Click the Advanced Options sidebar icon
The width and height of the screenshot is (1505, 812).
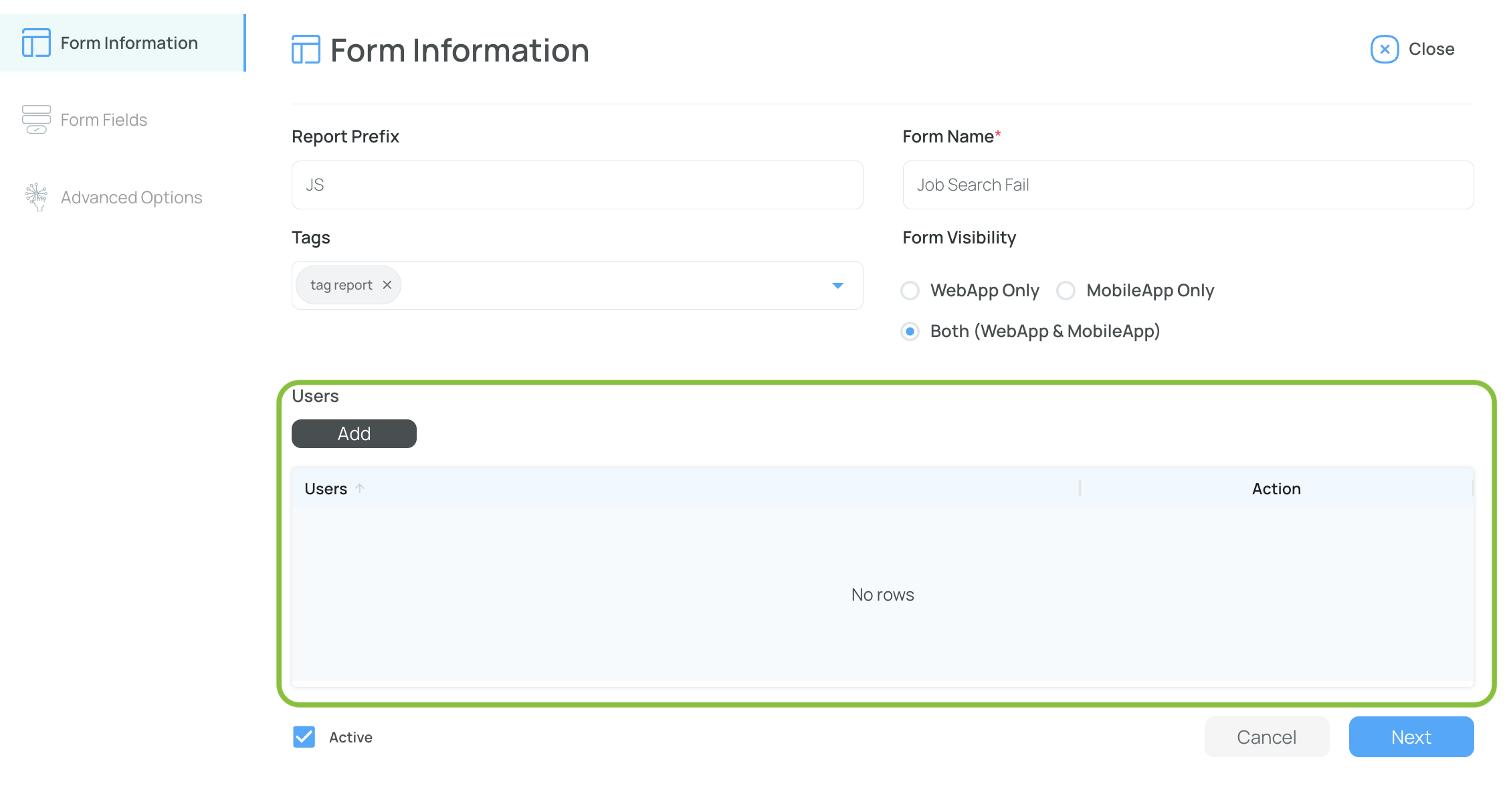[36, 197]
